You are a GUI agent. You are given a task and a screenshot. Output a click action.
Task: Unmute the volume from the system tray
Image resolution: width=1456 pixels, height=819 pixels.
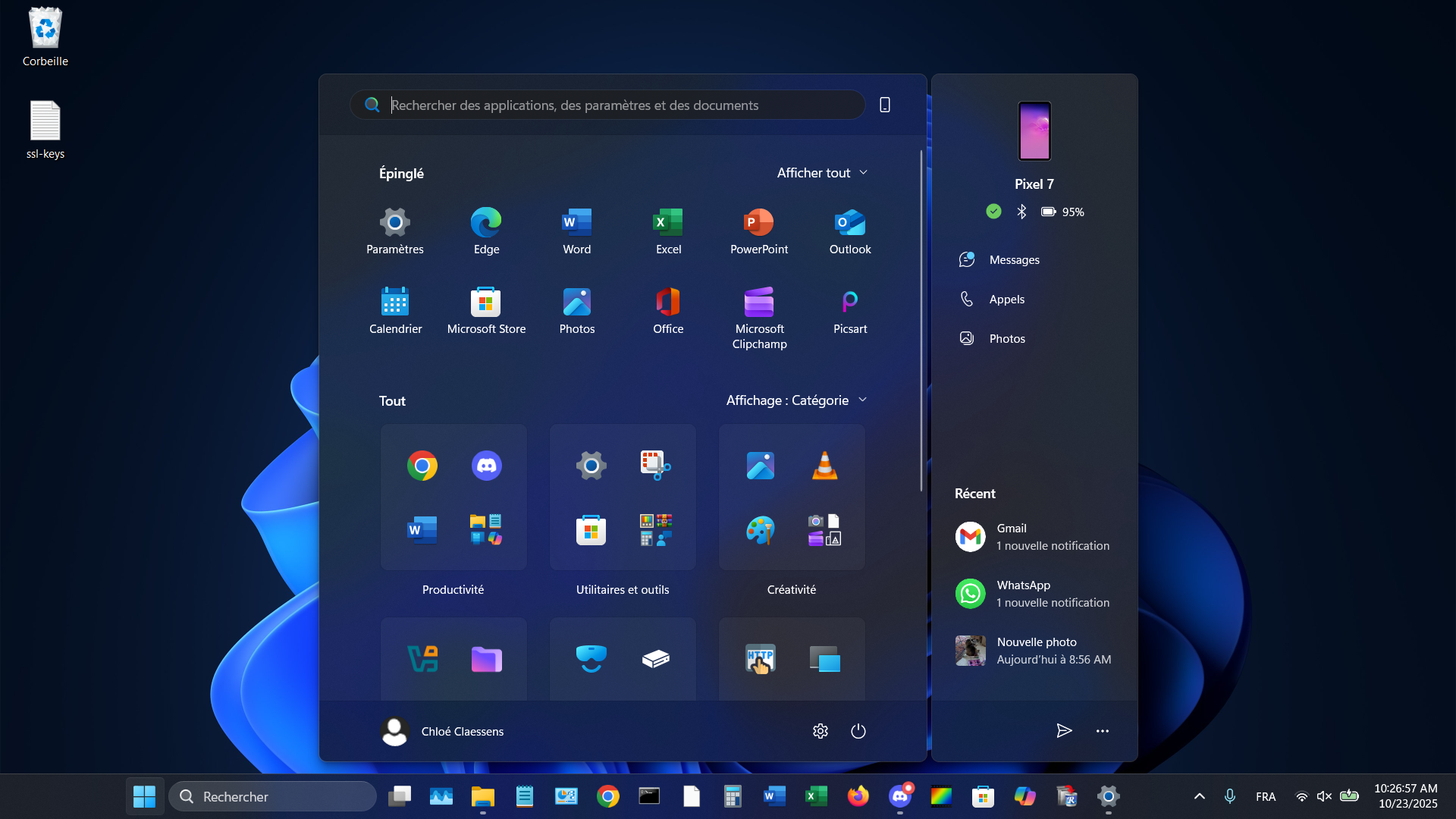tap(1324, 796)
